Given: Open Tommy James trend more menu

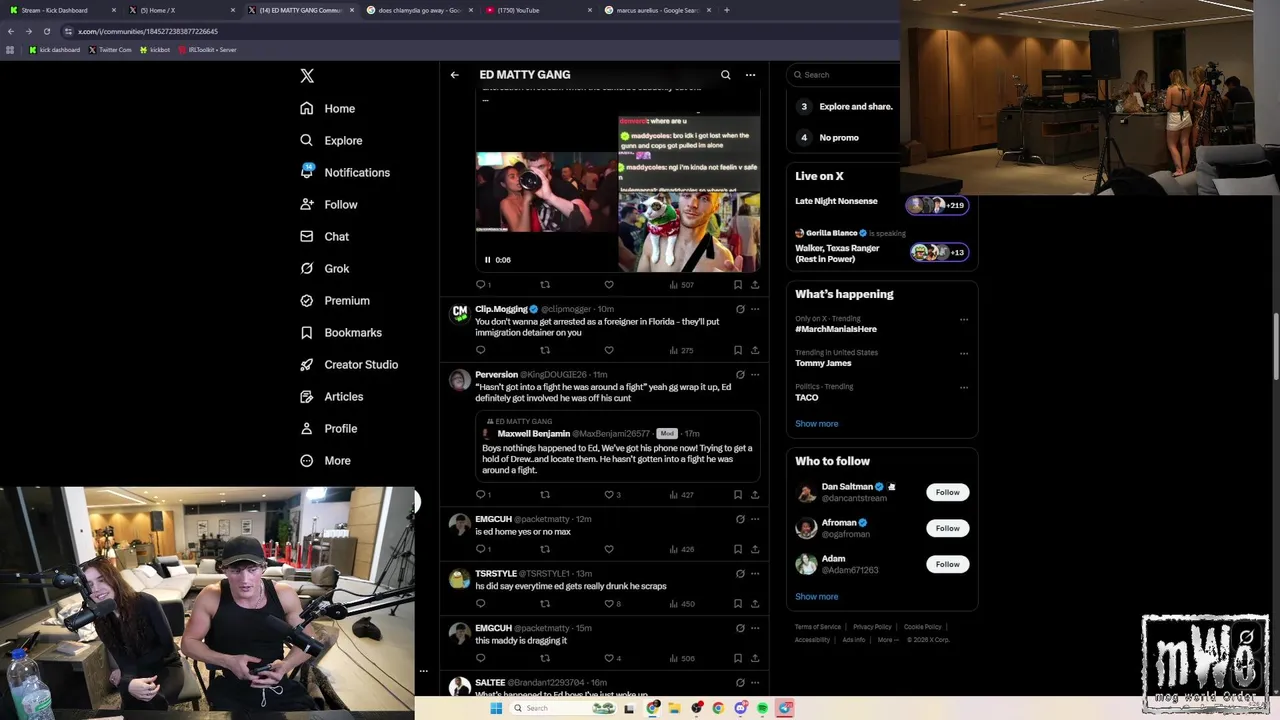Looking at the screenshot, I should tap(964, 353).
